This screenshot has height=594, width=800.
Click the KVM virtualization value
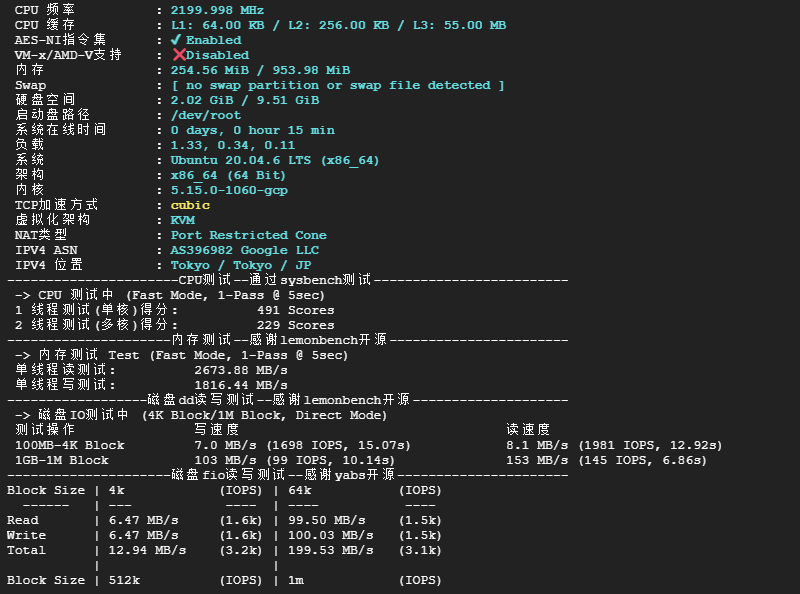click(183, 220)
